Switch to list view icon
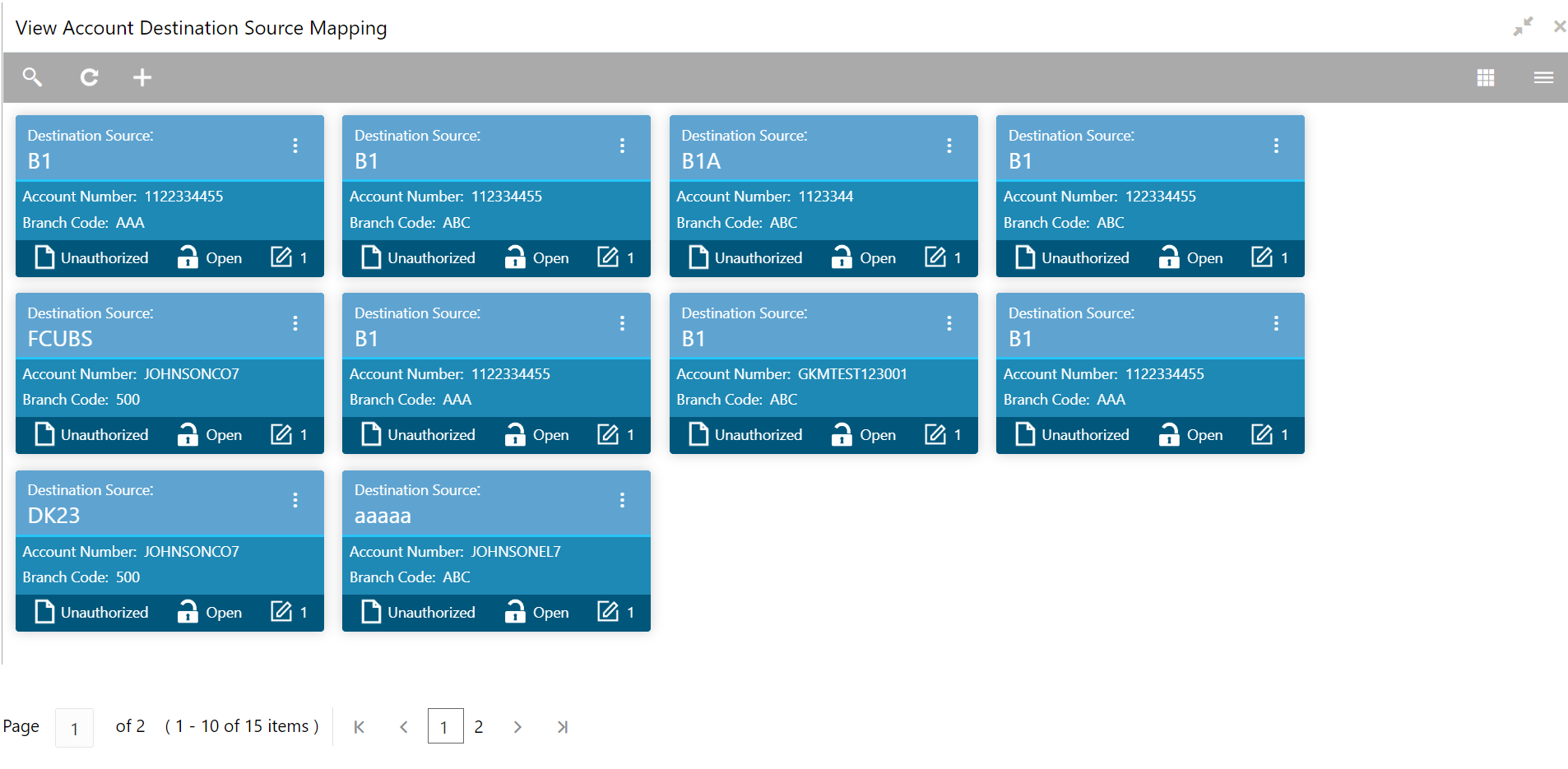The width and height of the screenshot is (1568, 769). [1543, 77]
